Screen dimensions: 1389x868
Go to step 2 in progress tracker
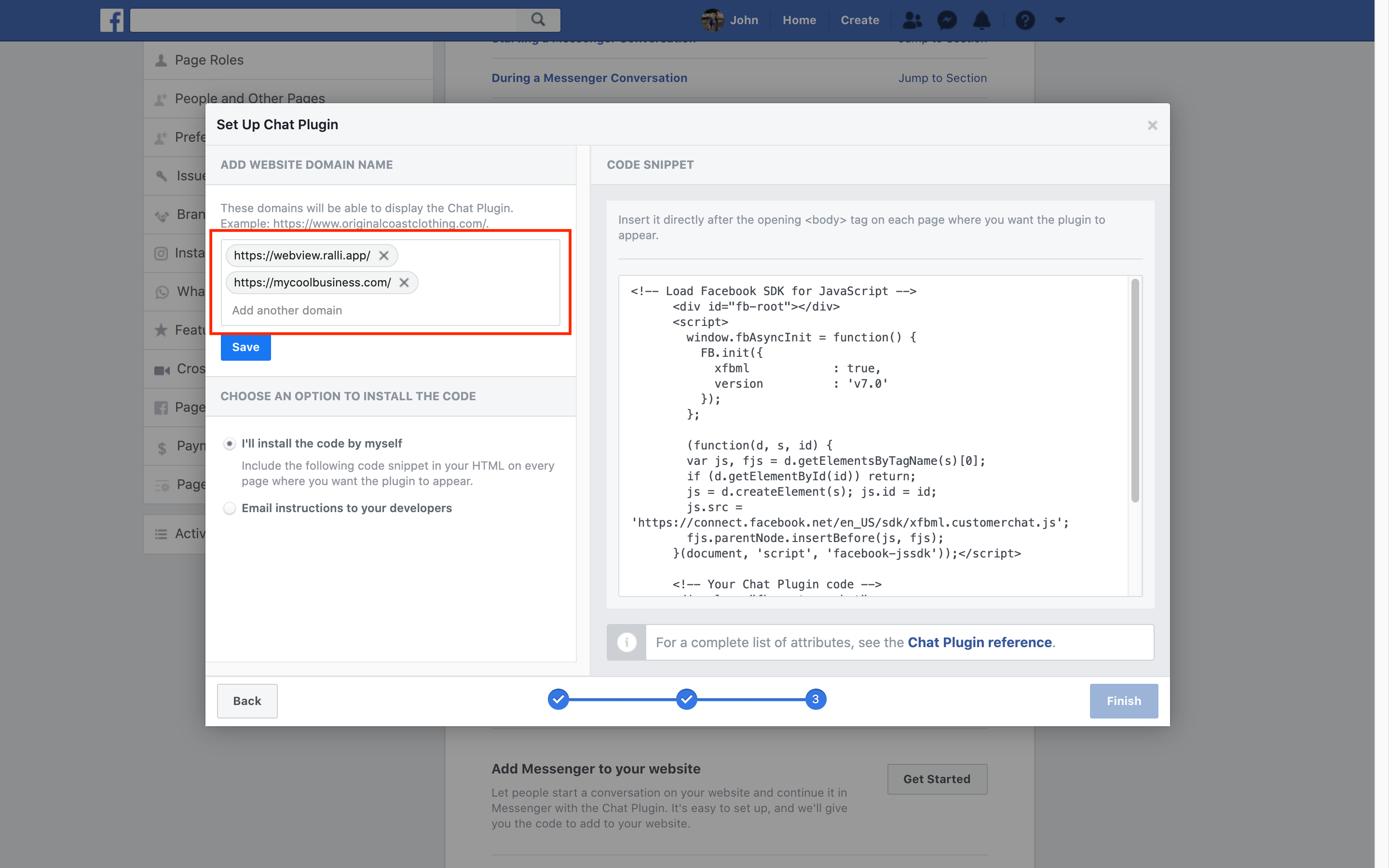(686, 699)
